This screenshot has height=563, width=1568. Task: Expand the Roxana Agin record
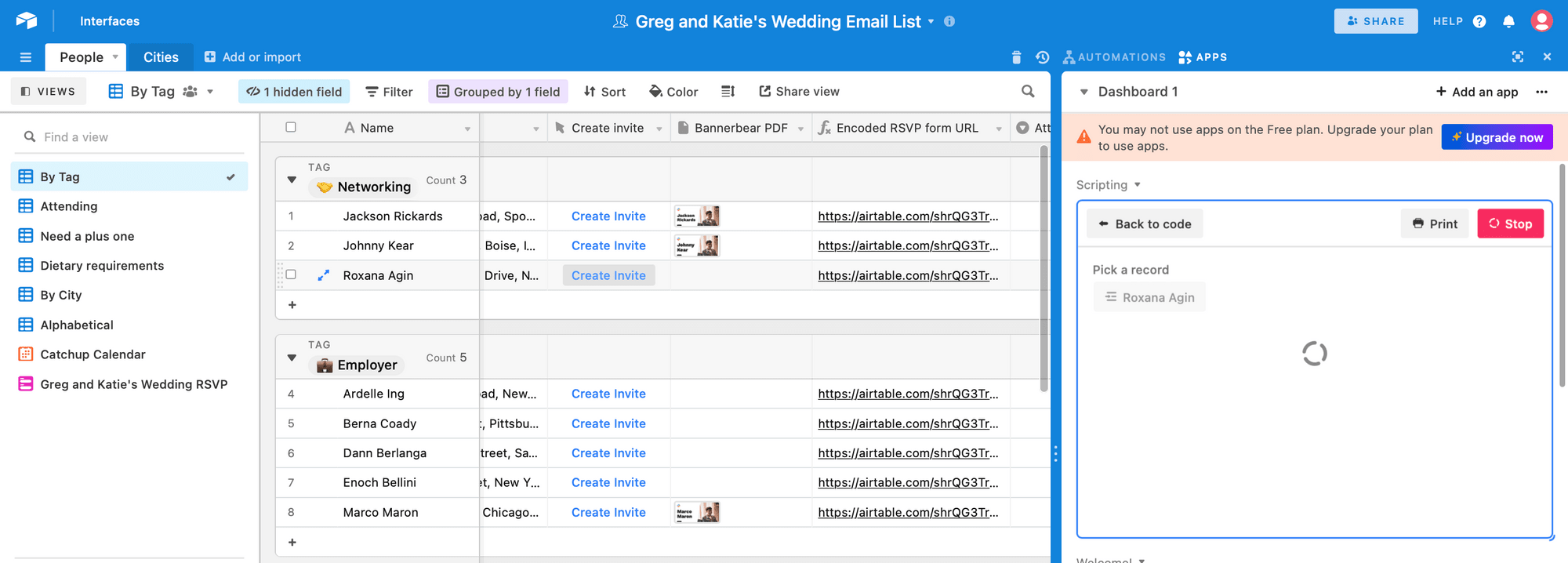point(323,275)
